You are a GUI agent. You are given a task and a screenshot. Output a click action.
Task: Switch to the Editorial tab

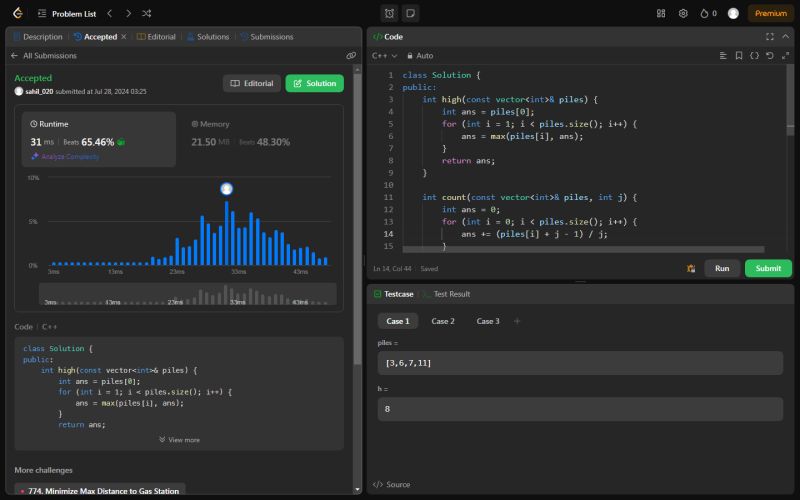coord(156,37)
